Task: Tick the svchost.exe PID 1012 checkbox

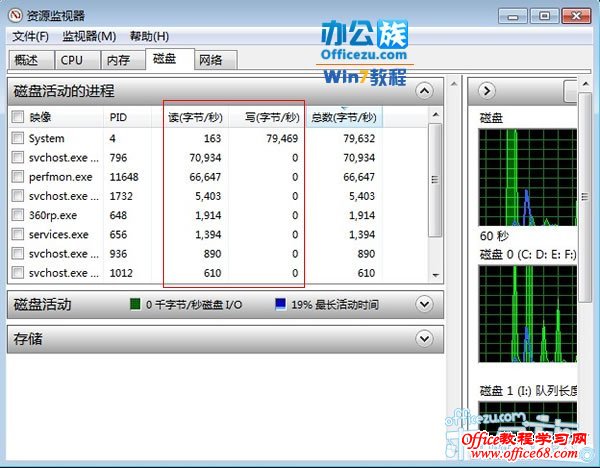Action: pyautogui.click(x=18, y=272)
